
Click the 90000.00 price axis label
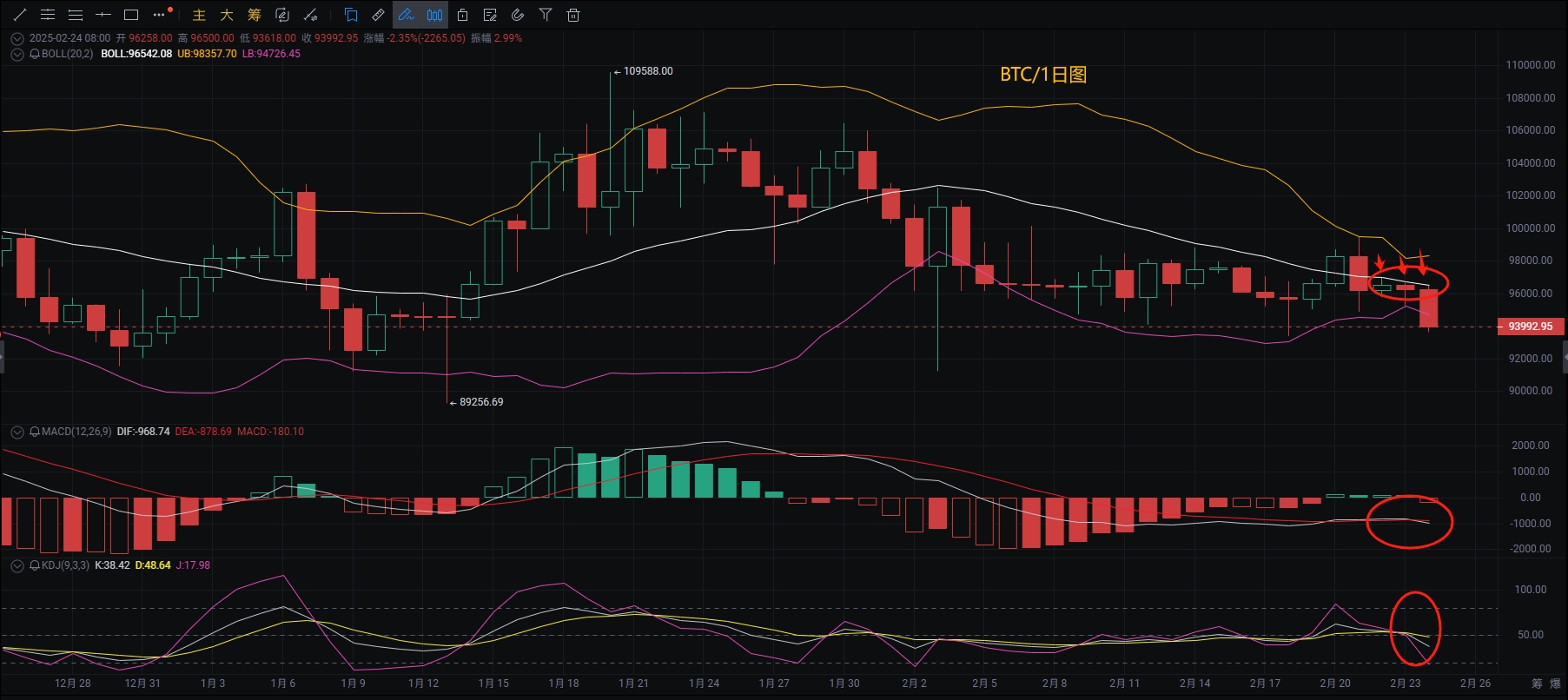(1531, 391)
